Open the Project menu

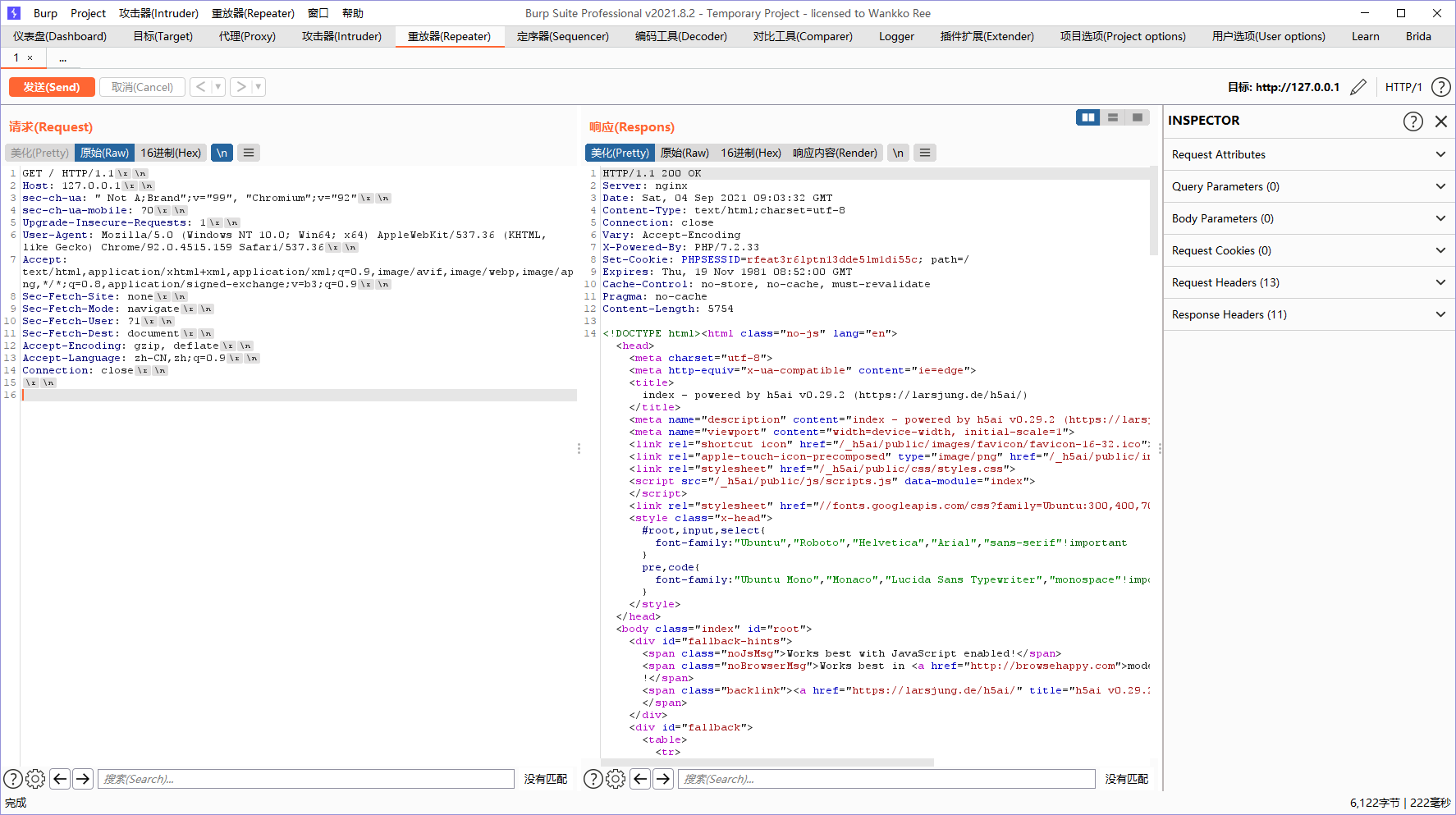[88, 13]
